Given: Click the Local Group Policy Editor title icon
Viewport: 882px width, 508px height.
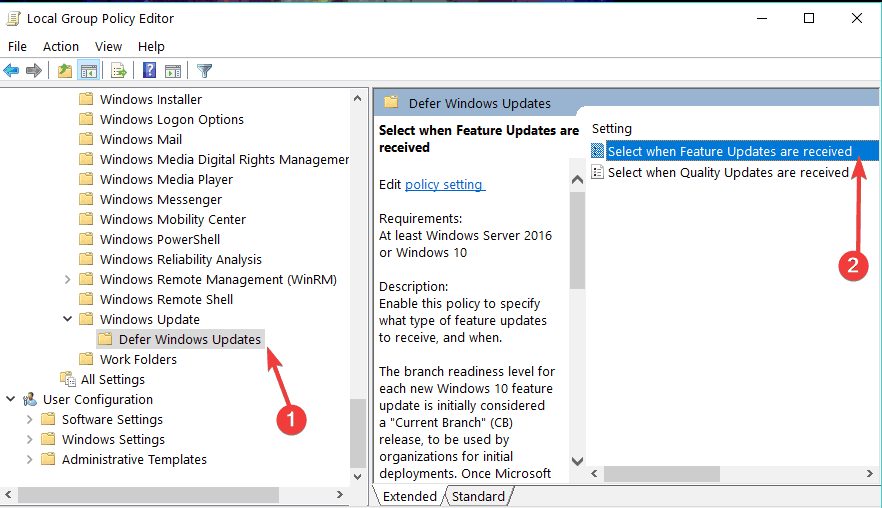Looking at the screenshot, I should [x=13, y=19].
